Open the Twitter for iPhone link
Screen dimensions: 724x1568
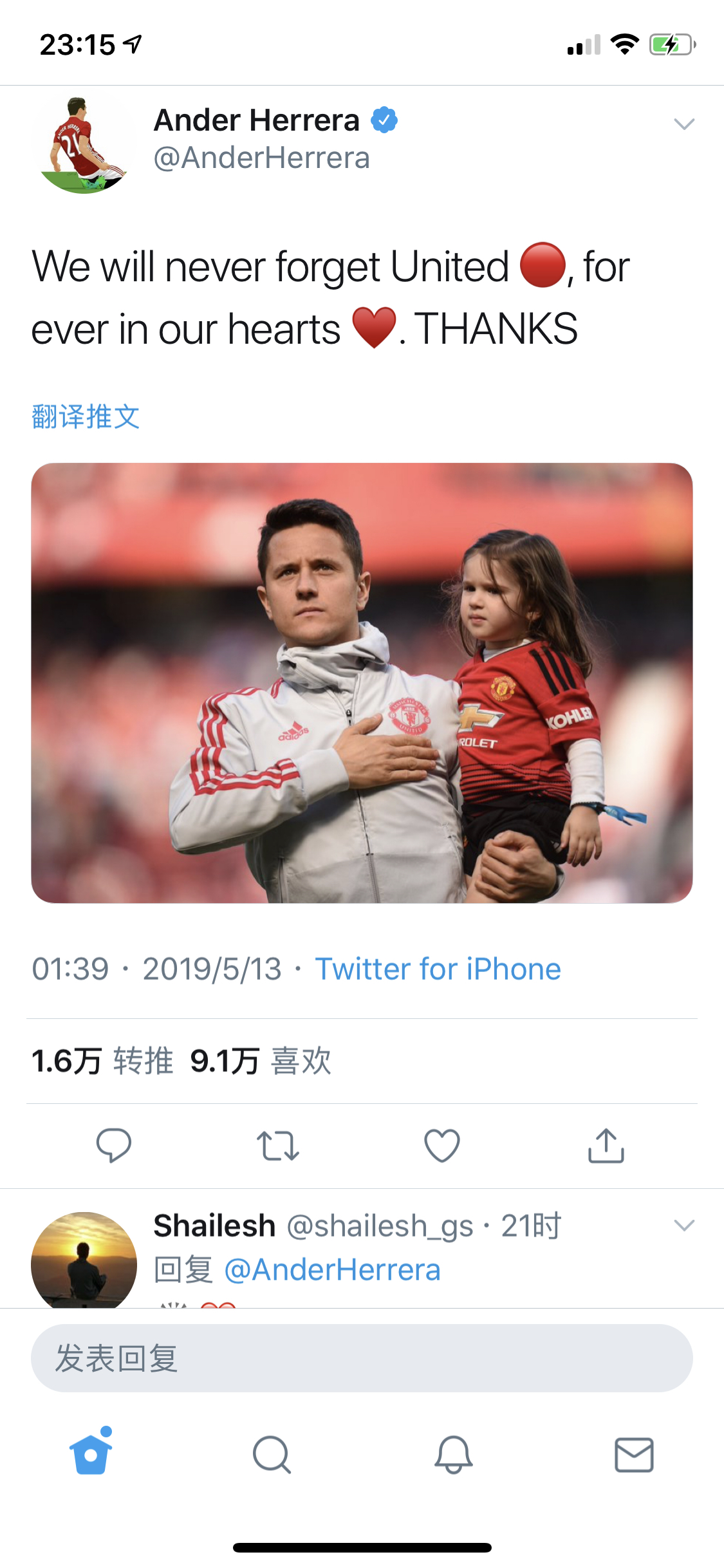point(438,969)
